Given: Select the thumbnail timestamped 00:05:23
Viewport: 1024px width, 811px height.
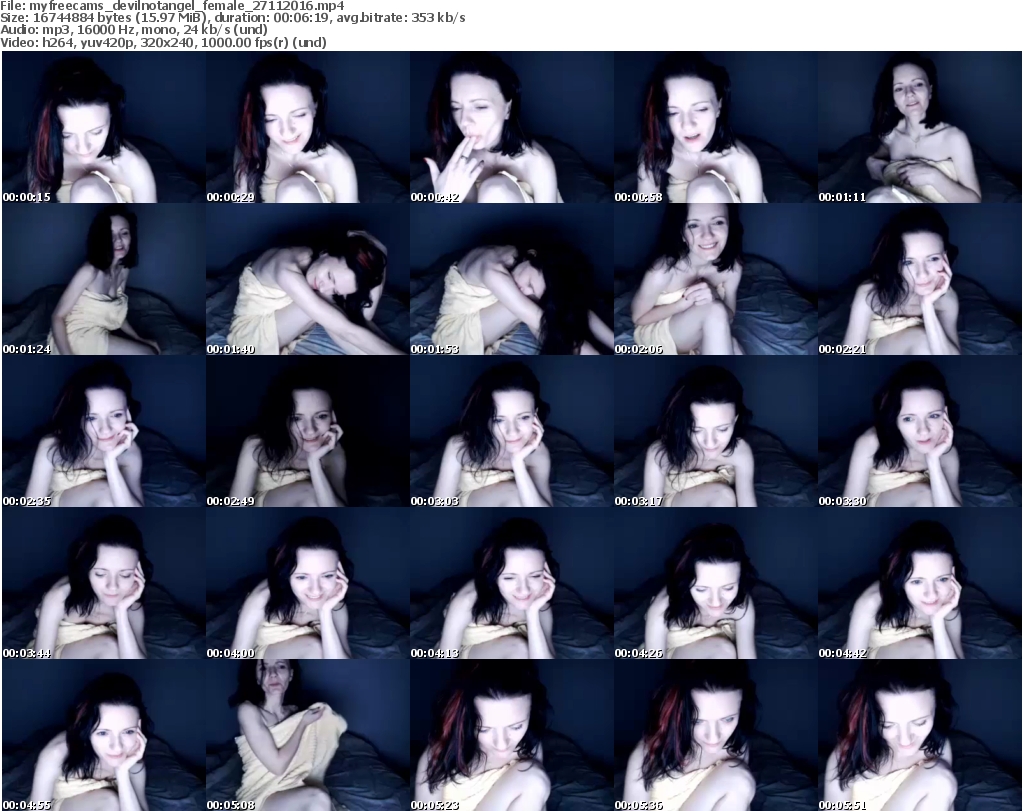Looking at the screenshot, I should (511, 735).
